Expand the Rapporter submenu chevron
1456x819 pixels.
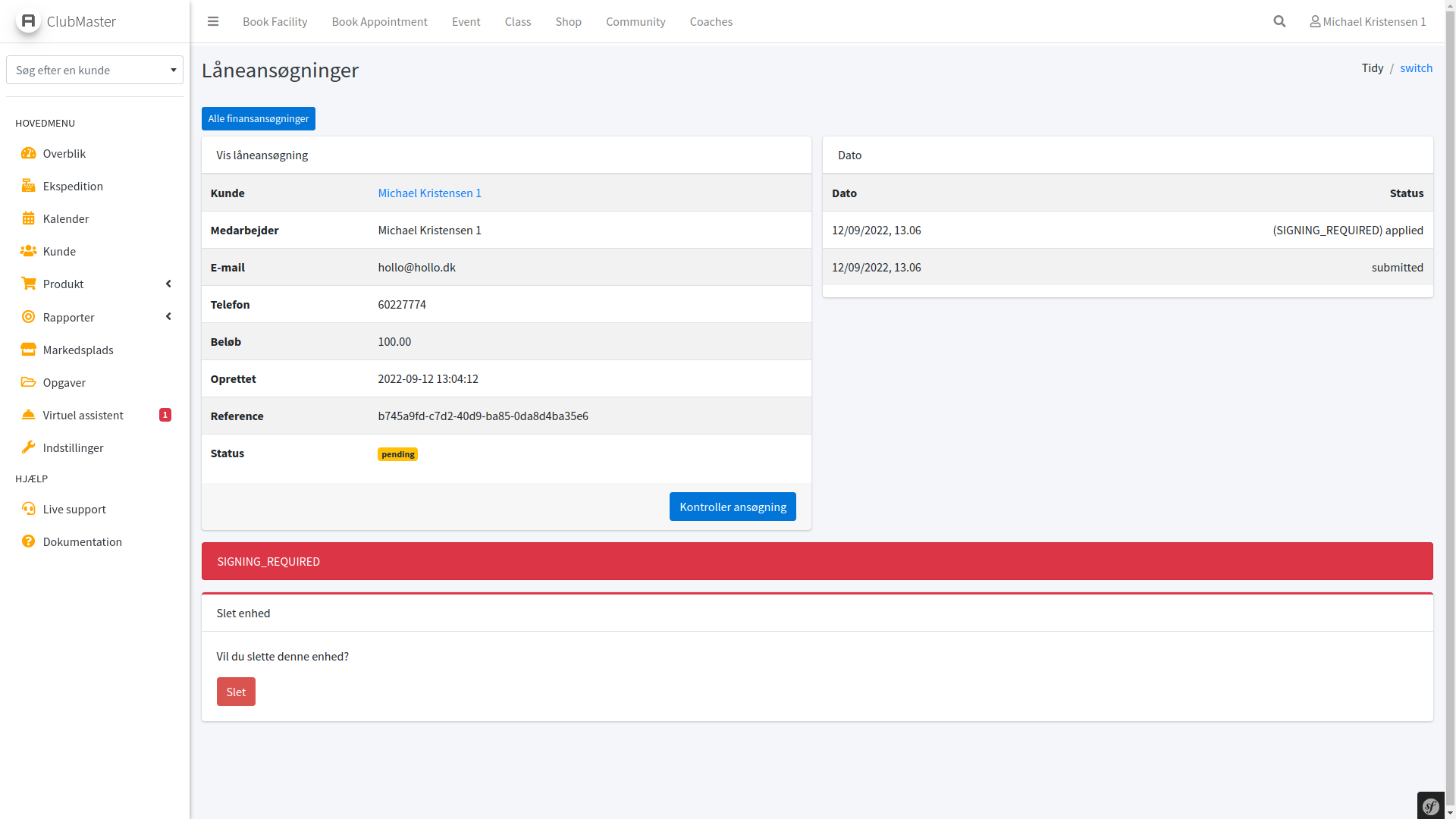pyautogui.click(x=168, y=316)
